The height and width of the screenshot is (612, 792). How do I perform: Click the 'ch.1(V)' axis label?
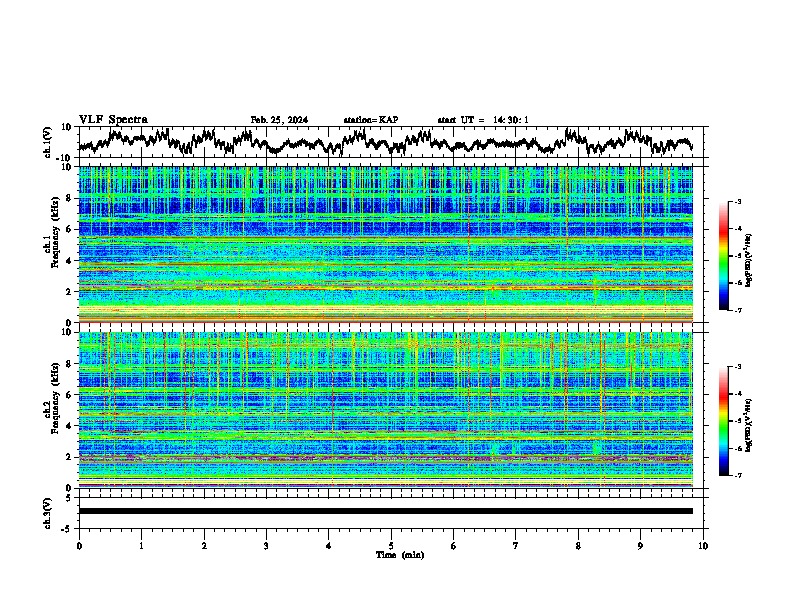48,142
